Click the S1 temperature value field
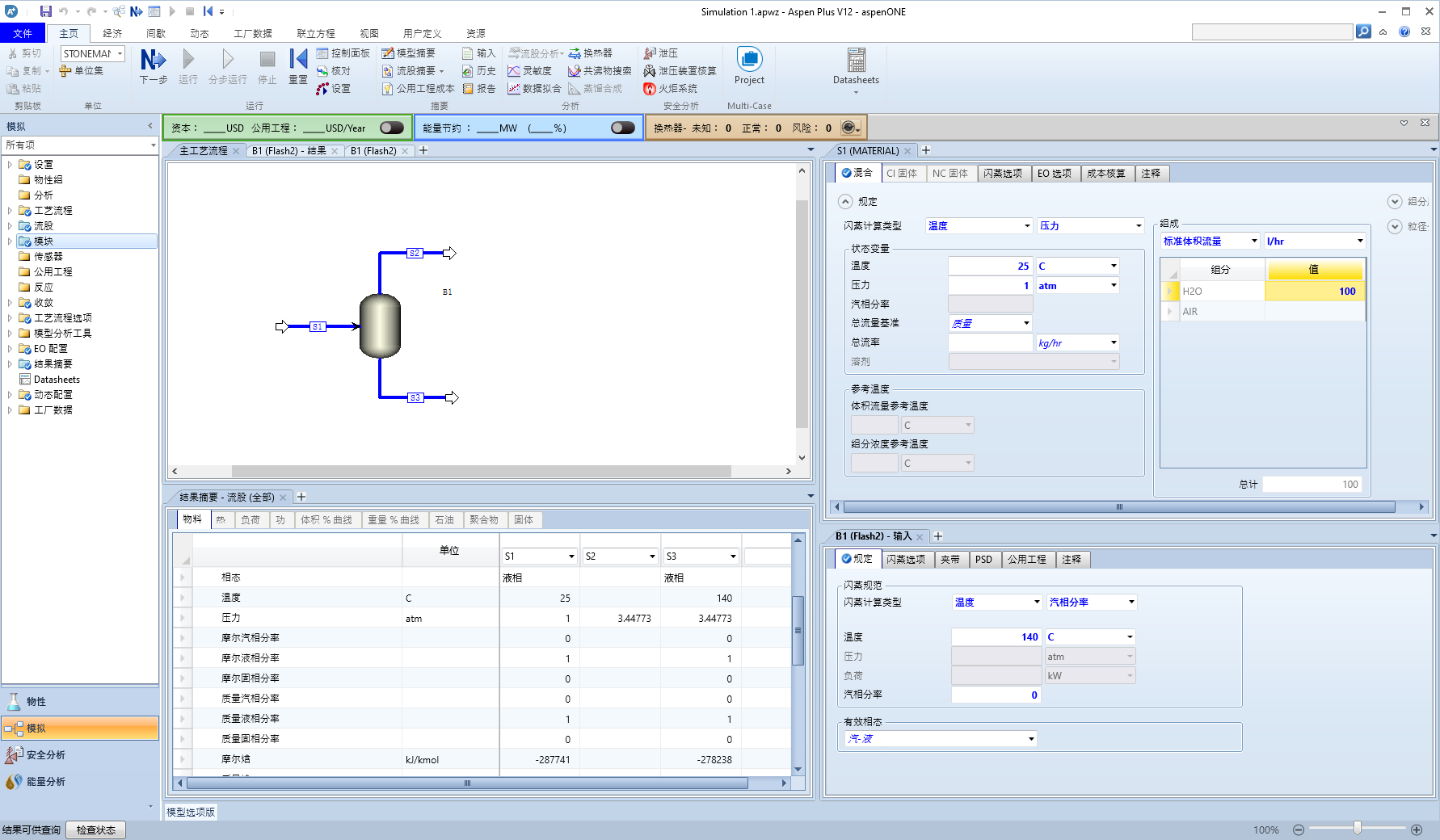The image size is (1440, 840). pyautogui.click(x=990, y=266)
